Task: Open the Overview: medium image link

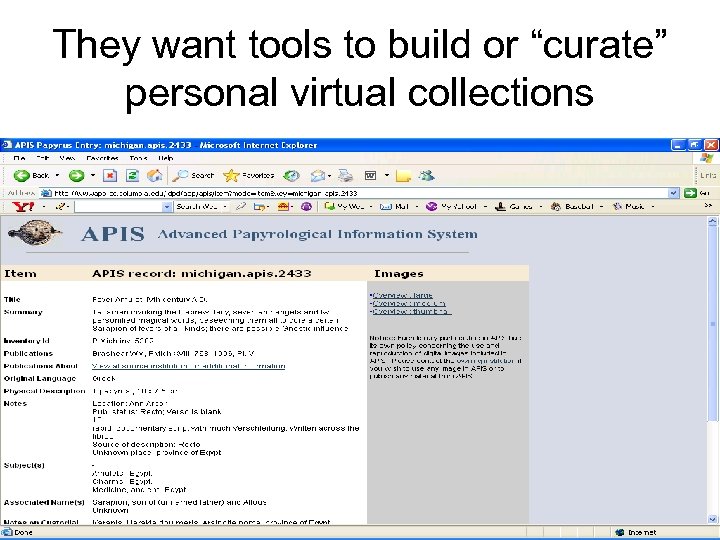Action: point(409,303)
